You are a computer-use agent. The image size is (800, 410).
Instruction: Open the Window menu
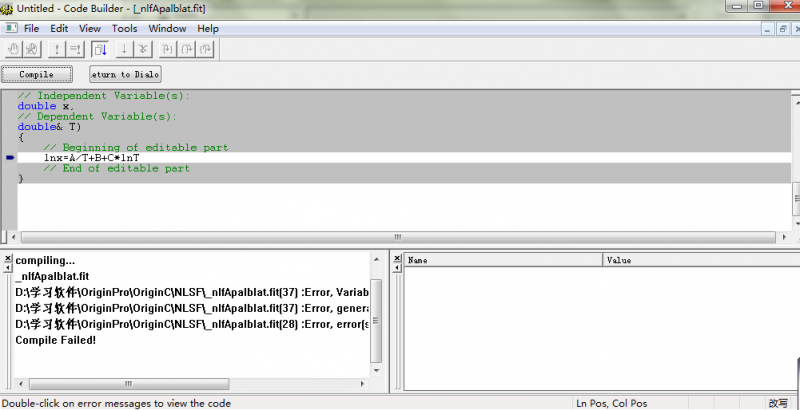tap(167, 29)
